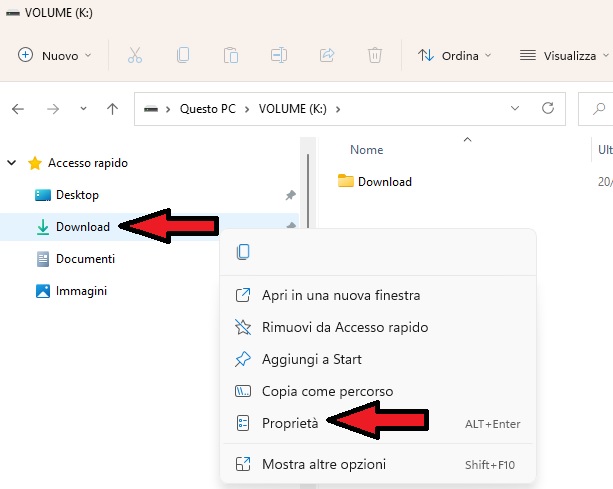Click the search box magnifier

599,108
